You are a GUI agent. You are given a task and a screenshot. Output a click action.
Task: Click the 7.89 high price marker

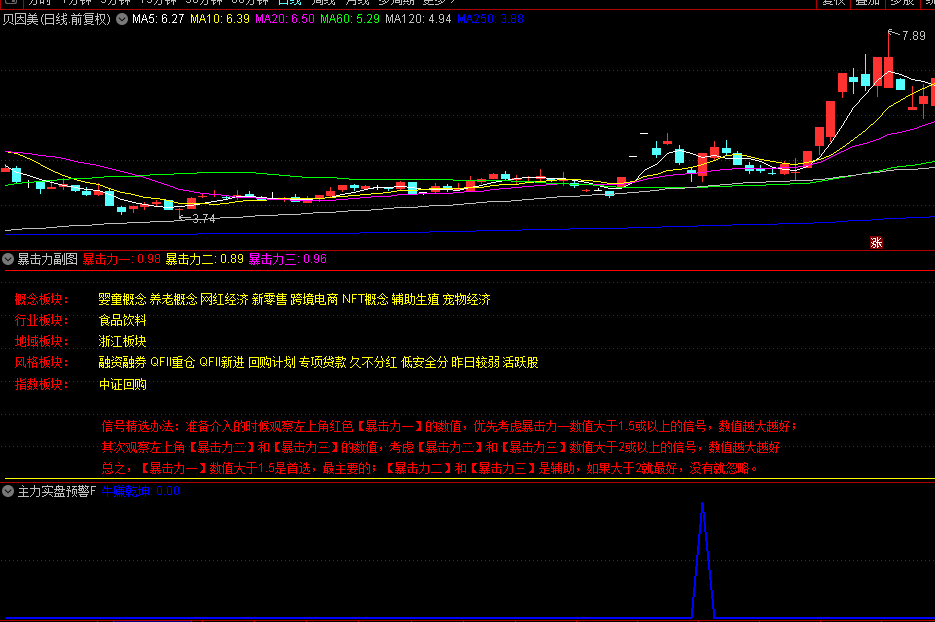(914, 36)
